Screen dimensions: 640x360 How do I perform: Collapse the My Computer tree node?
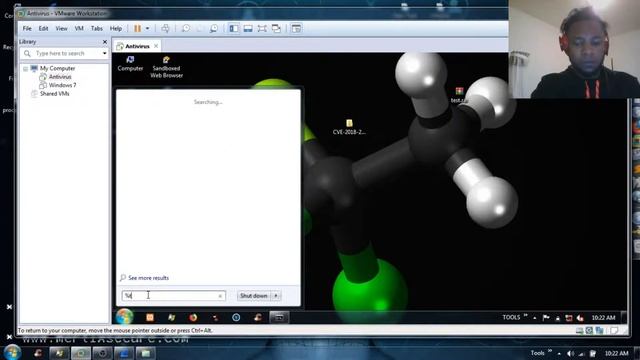point(25,69)
